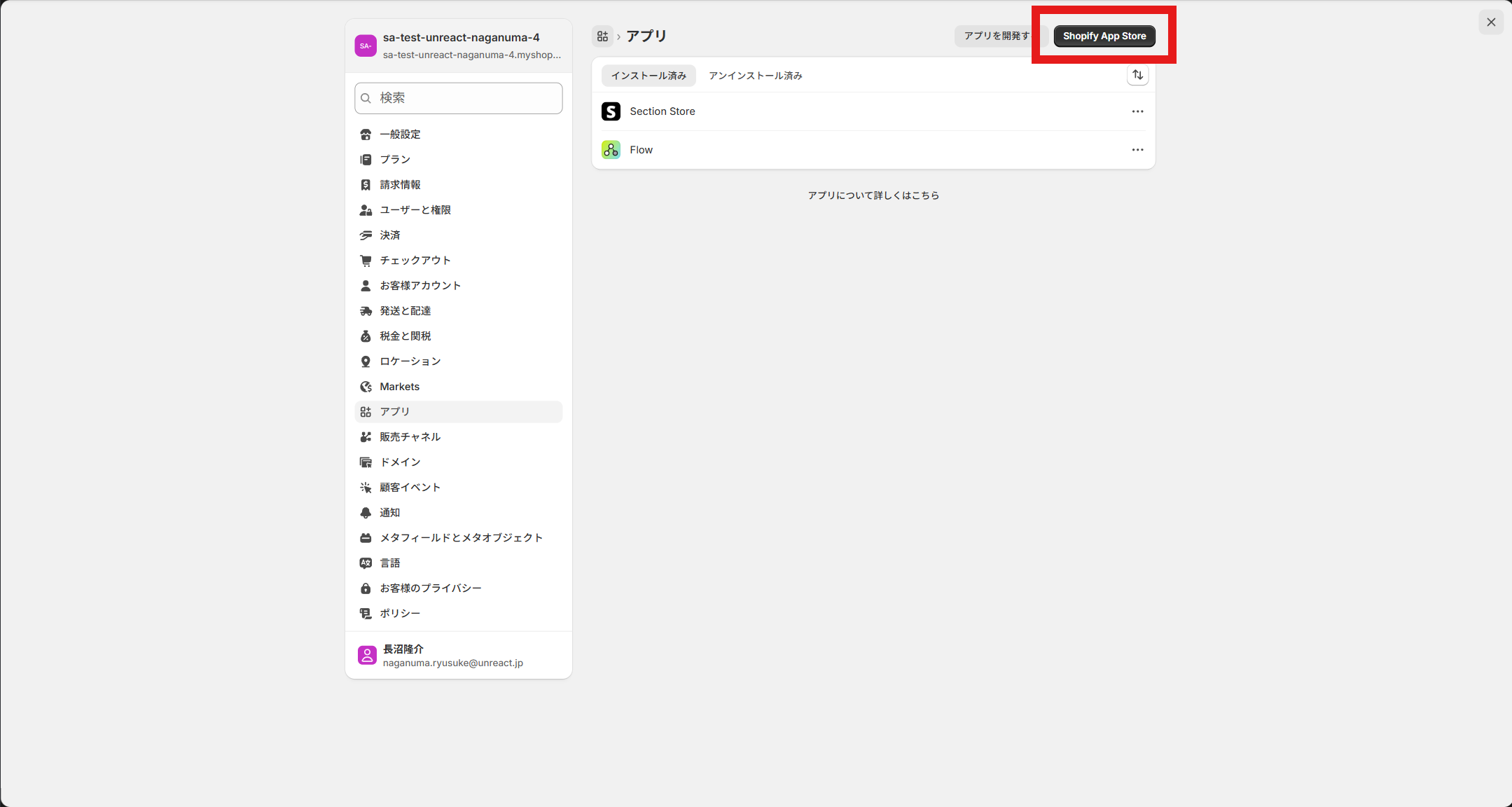Click the sort order control for apps
1512x807 pixels.
pos(1137,75)
